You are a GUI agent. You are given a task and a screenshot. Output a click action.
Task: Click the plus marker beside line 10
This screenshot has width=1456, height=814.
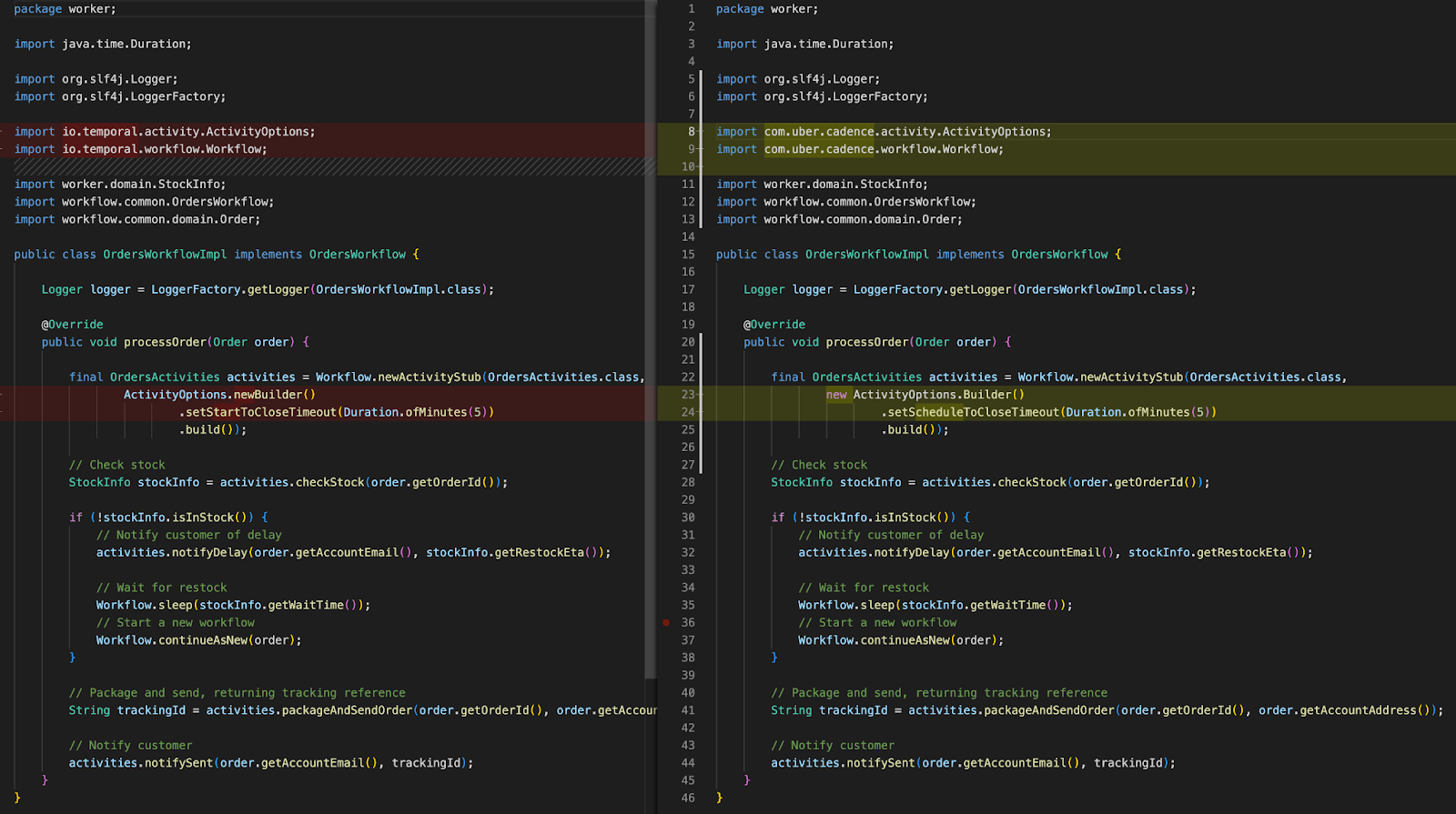699,166
